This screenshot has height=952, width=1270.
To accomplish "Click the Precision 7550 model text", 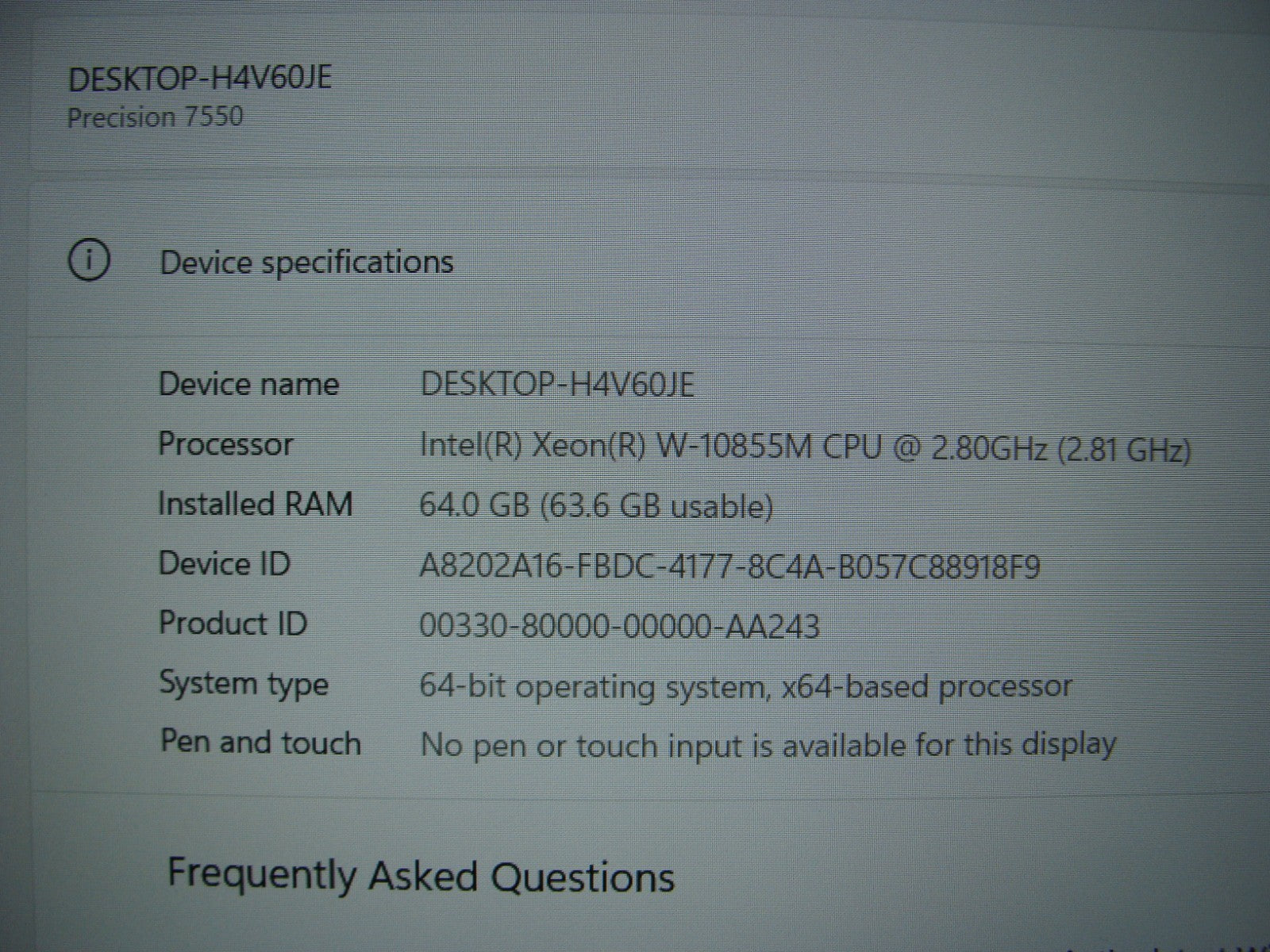I will tap(155, 117).
